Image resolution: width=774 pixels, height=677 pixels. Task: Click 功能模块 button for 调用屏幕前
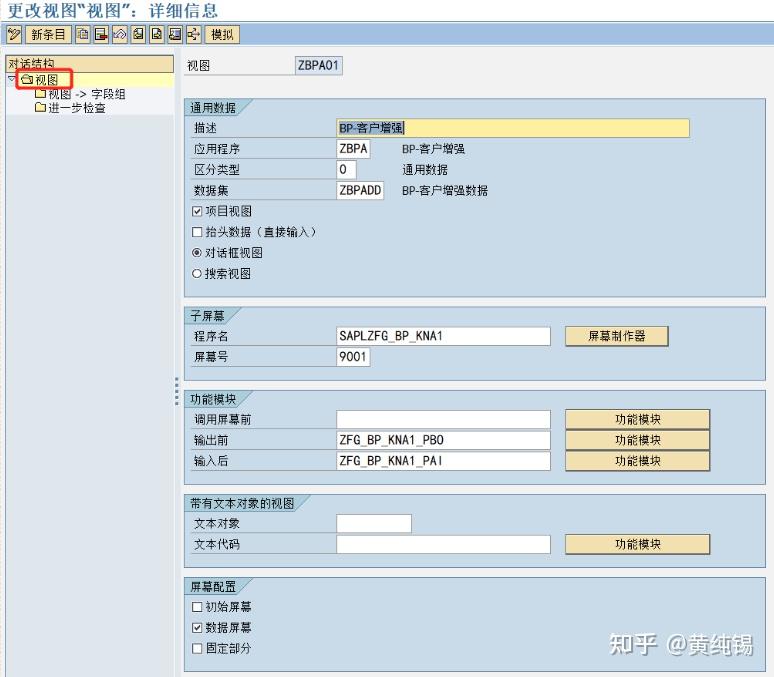coord(637,420)
